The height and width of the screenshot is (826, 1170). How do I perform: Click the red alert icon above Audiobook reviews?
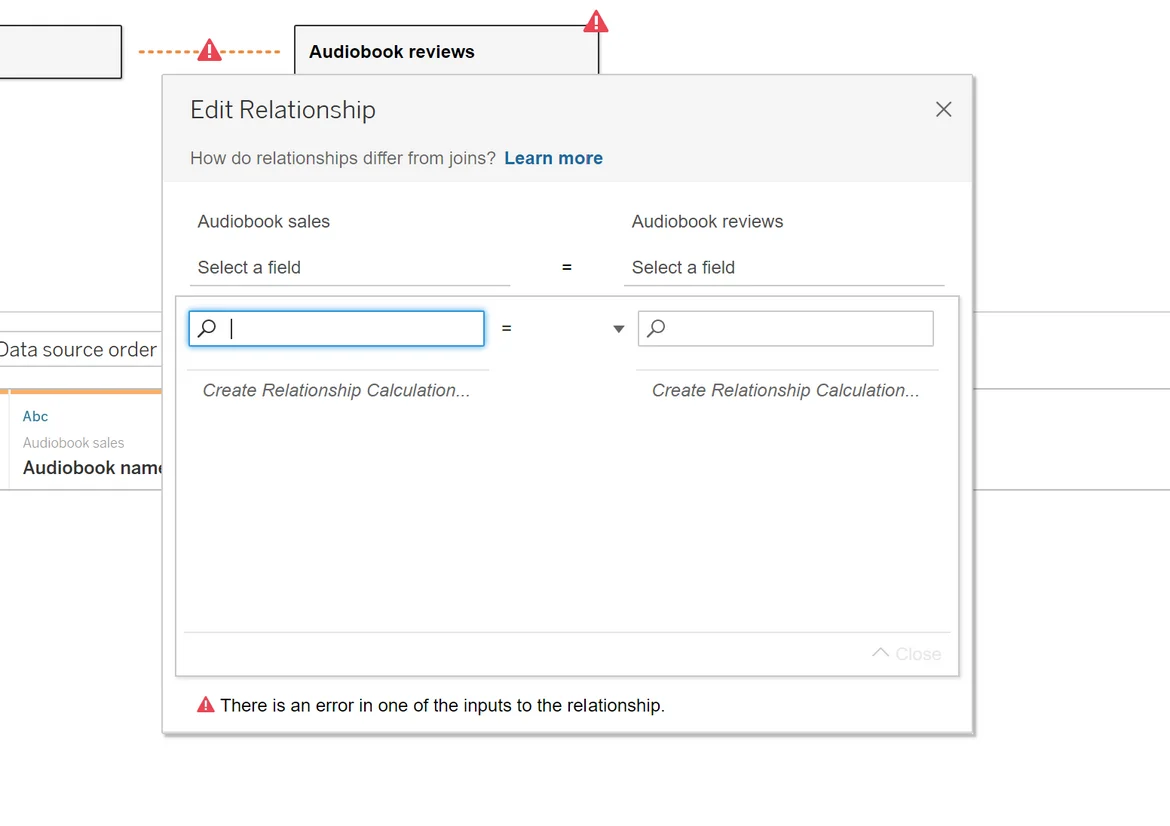point(596,21)
